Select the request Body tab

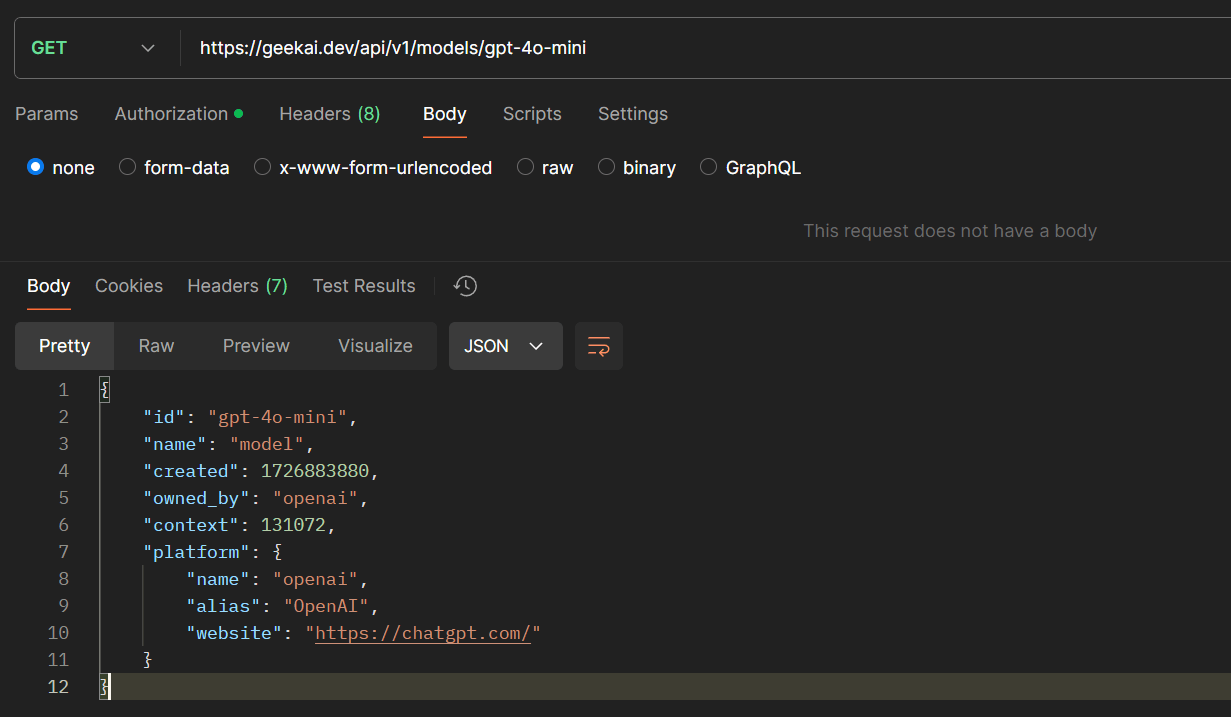[445, 114]
